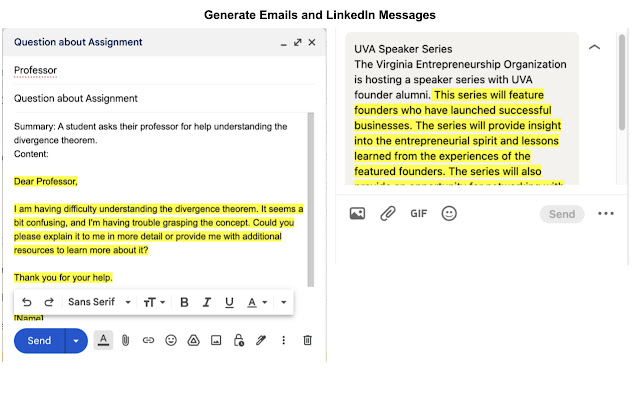Screen dimensions: 640x400
Task: Open LinkedIn message more options ellipsis
Action: point(606,213)
